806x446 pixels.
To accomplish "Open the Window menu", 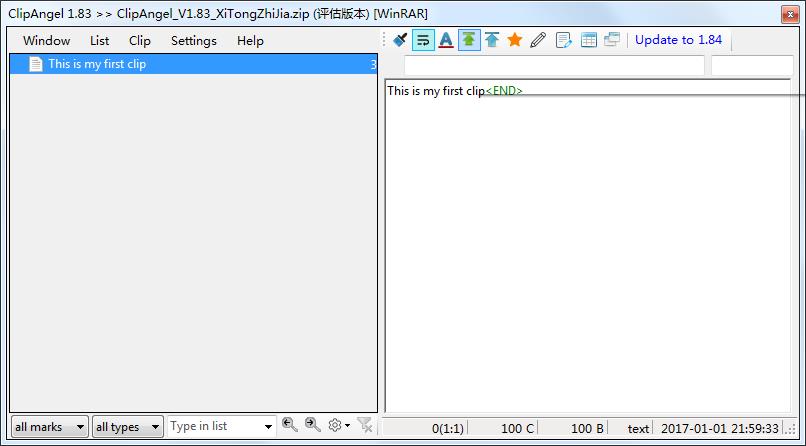I will coord(46,41).
